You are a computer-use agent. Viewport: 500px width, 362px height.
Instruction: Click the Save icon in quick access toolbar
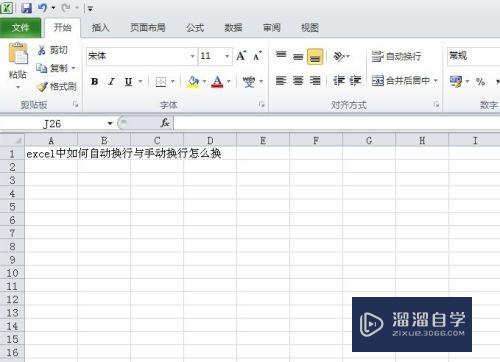[x=26, y=8]
